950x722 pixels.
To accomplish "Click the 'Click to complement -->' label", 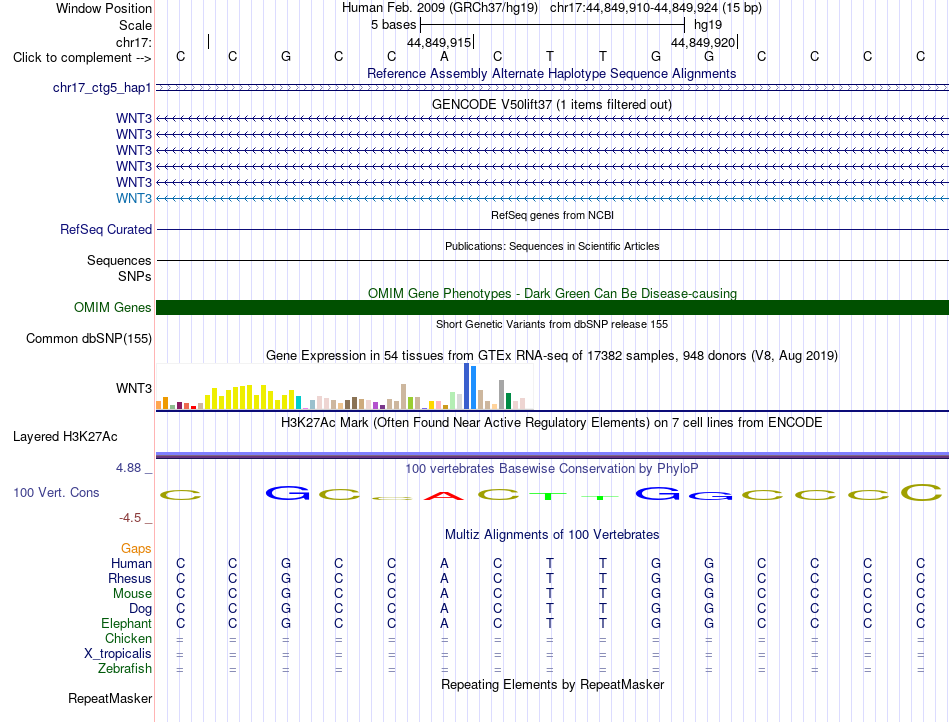I will tap(82, 58).
